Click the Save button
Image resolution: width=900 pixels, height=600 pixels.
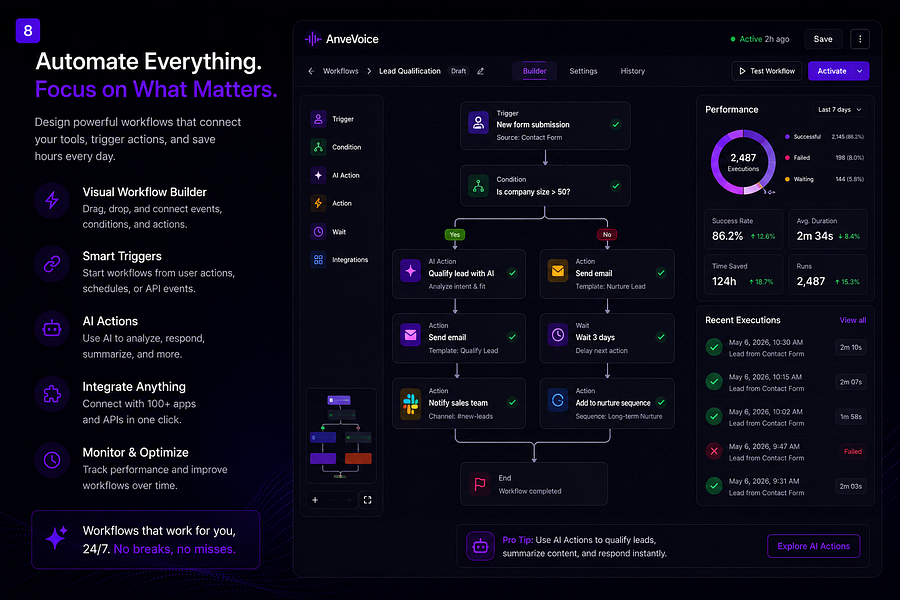point(823,39)
